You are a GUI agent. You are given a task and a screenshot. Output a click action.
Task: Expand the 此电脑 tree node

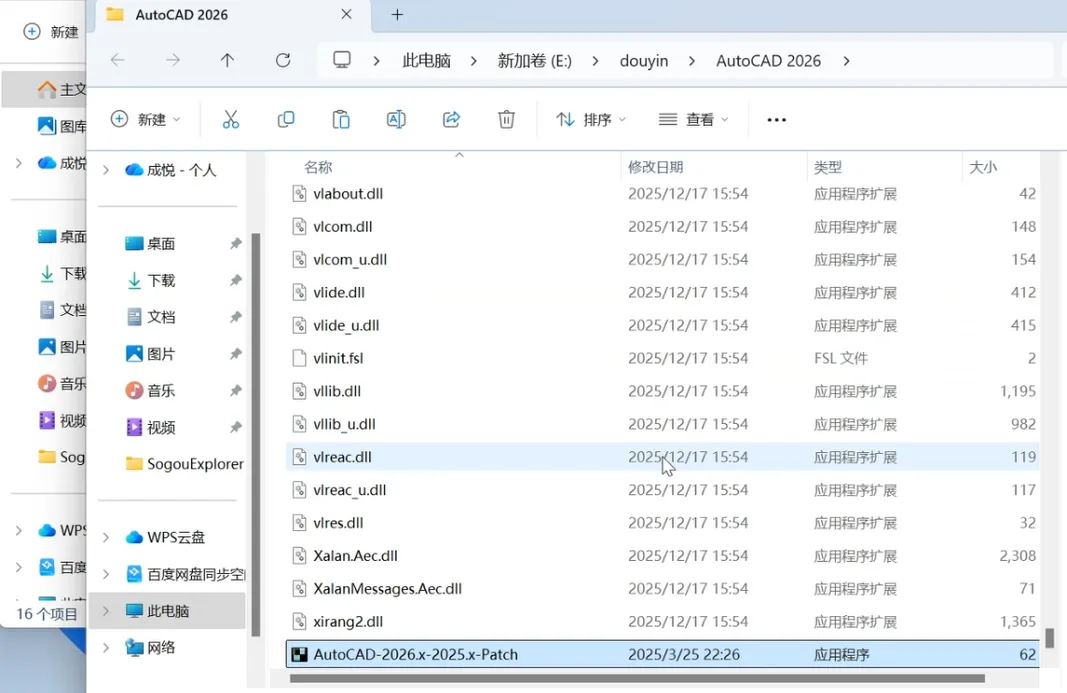click(105, 611)
